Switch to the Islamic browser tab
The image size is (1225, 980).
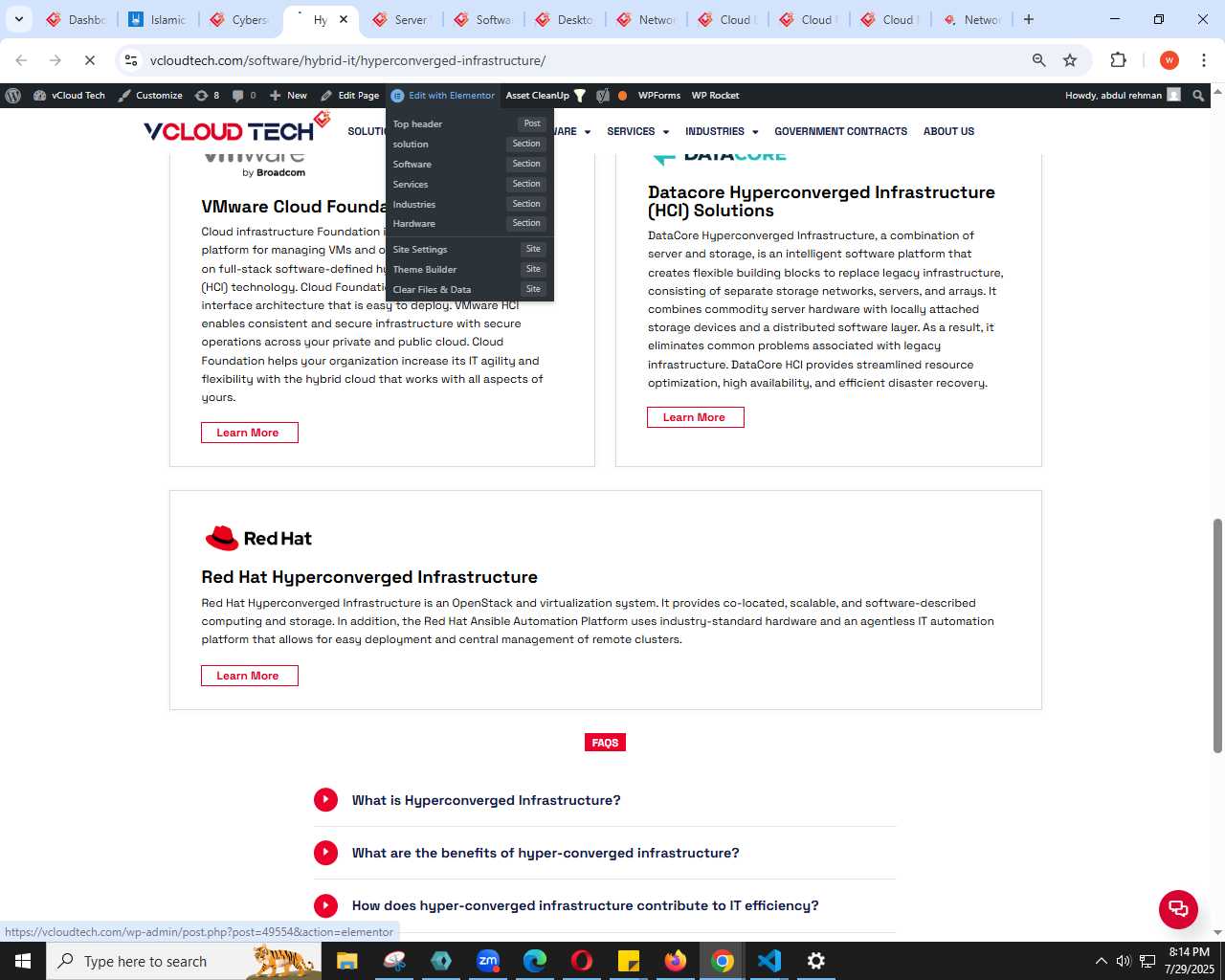[158, 19]
